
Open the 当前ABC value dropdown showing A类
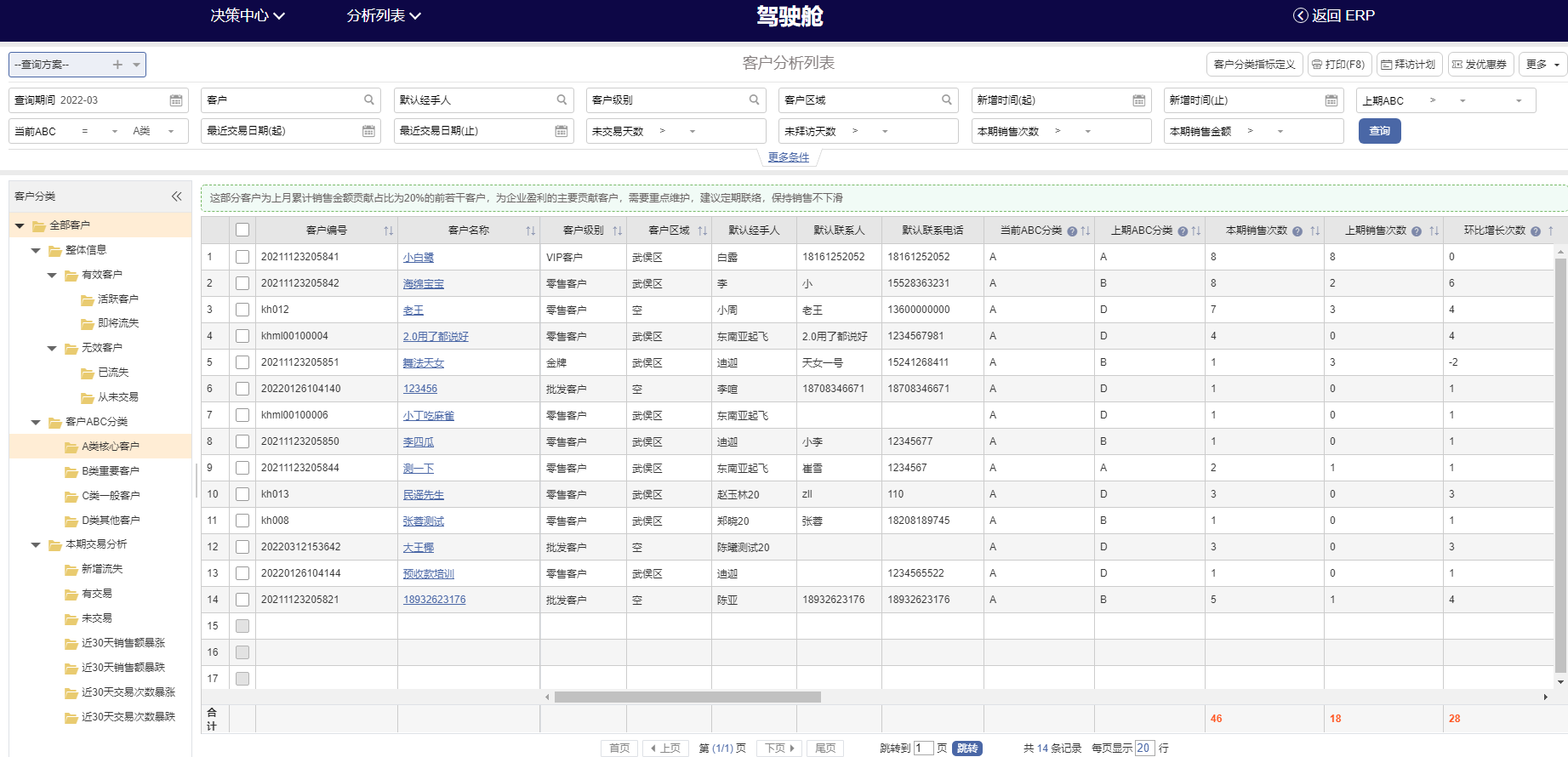[154, 131]
